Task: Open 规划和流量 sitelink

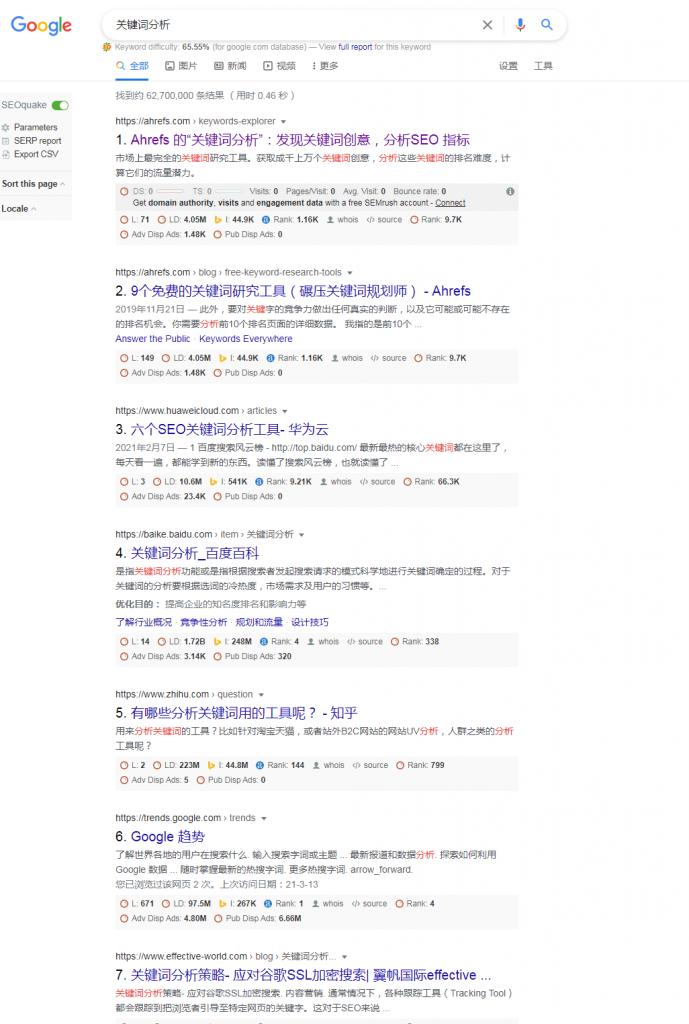Action: [x=259, y=622]
